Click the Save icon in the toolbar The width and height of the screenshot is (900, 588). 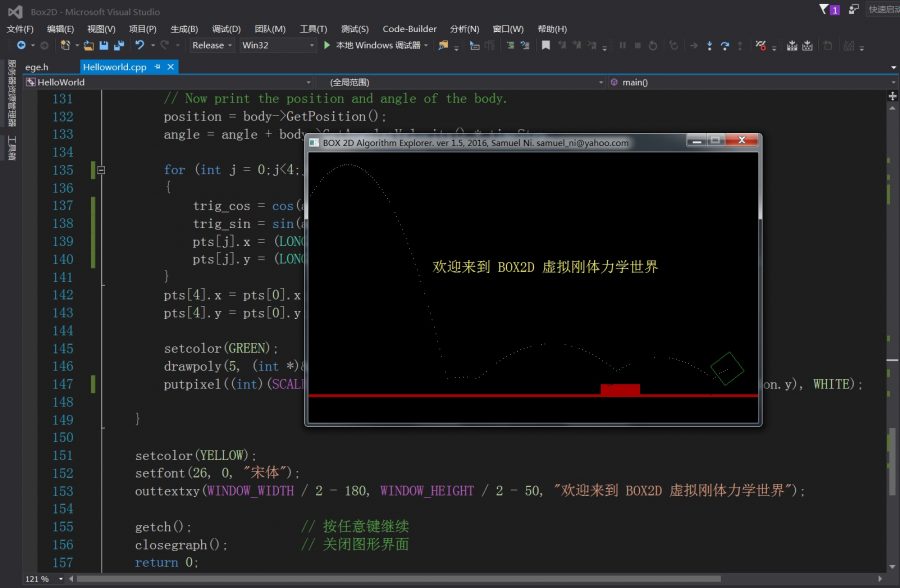point(105,45)
